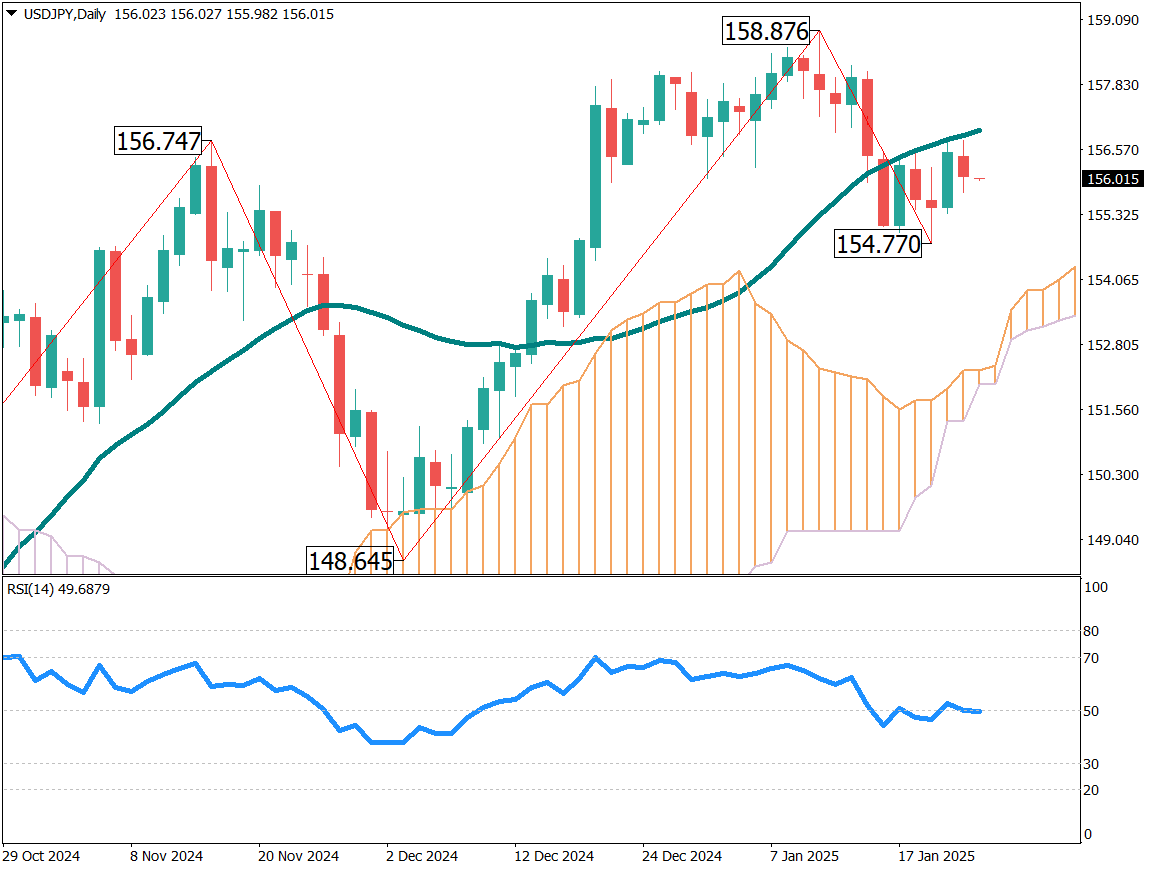This screenshot has height=870, width=1152.
Task: Select the 29 Oct 2024 date label
Action: (41, 856)
